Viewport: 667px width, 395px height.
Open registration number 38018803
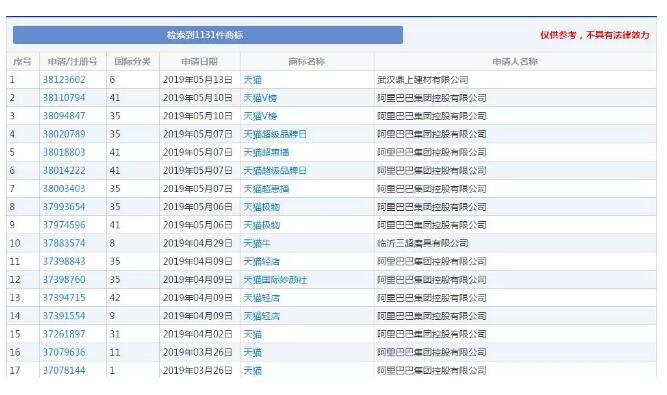click(x=64, y=152)
